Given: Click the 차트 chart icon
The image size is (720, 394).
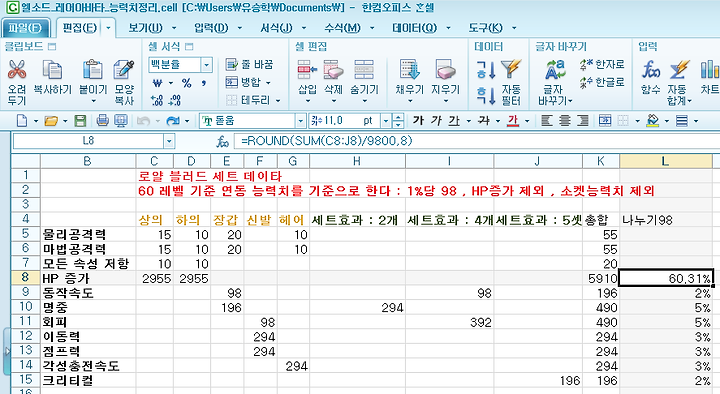Looking at the screenshot, I should [x=710, y=70].
